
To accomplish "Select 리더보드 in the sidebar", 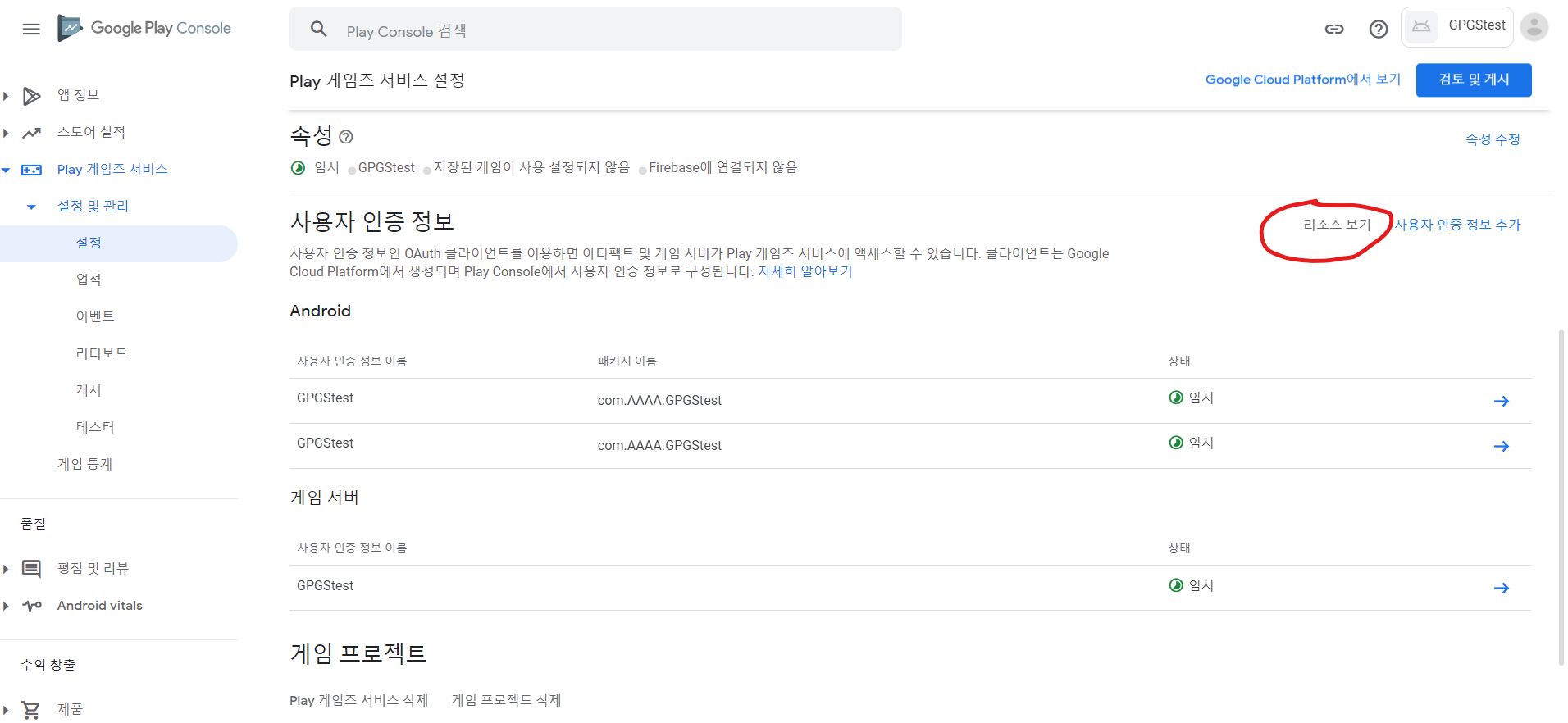I will click(x=102, y=353).
